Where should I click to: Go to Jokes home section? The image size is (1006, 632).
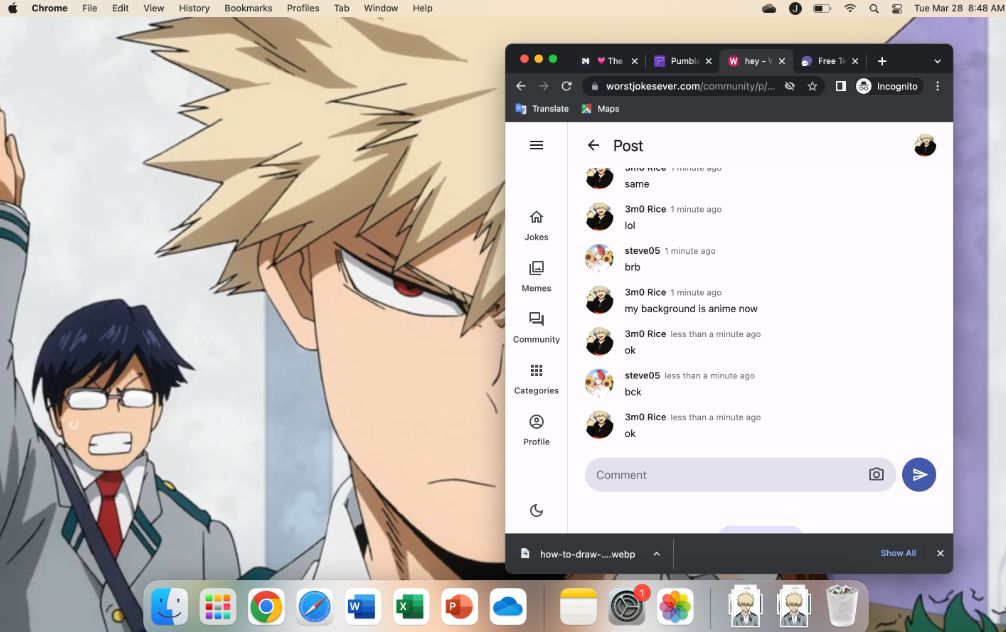point(536,225)
